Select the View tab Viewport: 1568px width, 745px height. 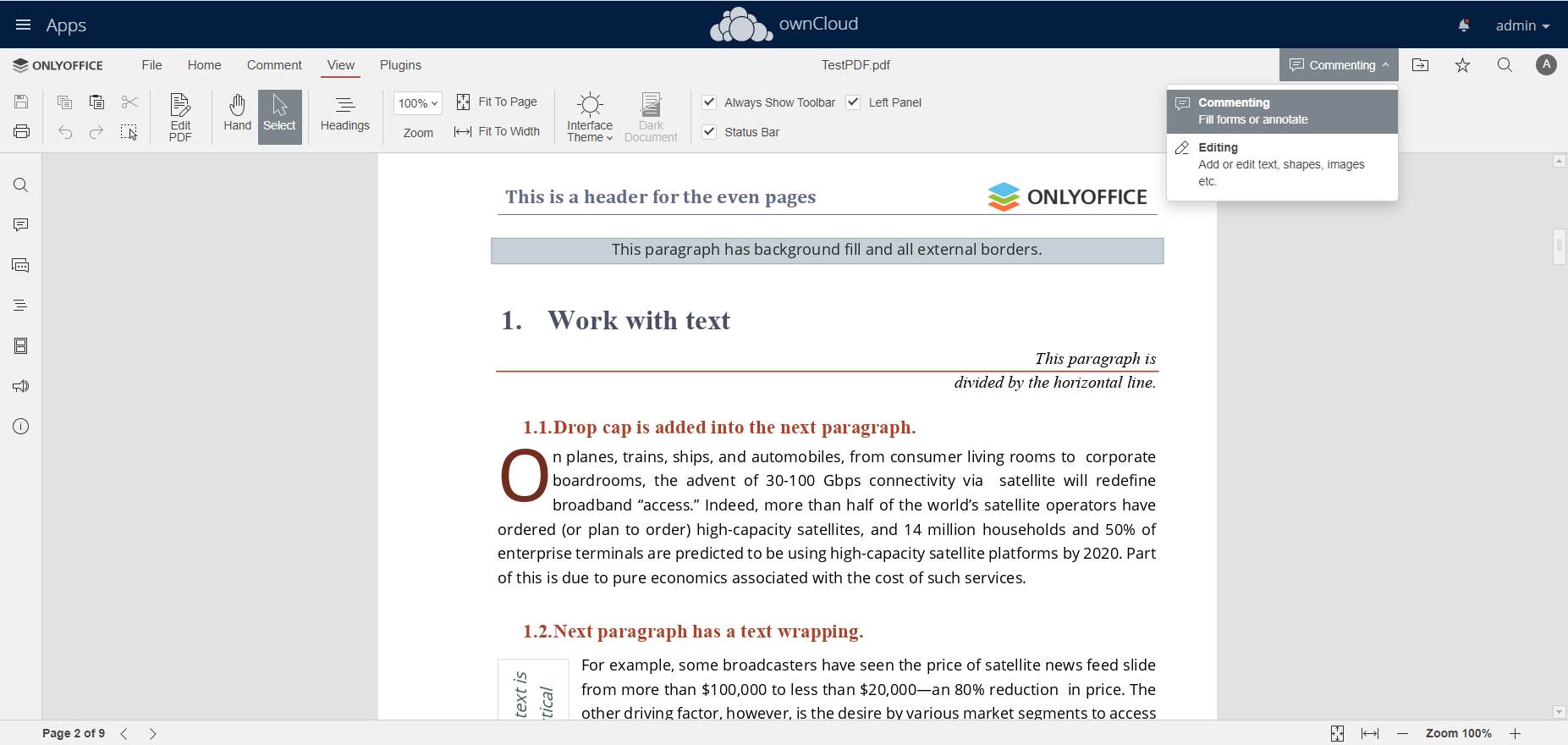tap(341, 65)
